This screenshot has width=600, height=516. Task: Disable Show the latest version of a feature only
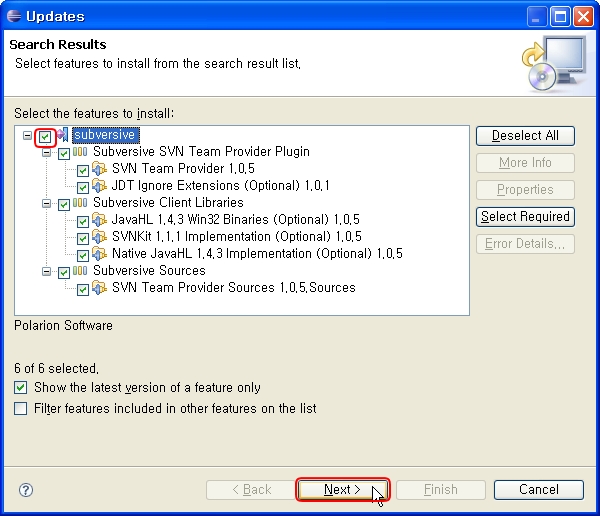pos(21,387)
